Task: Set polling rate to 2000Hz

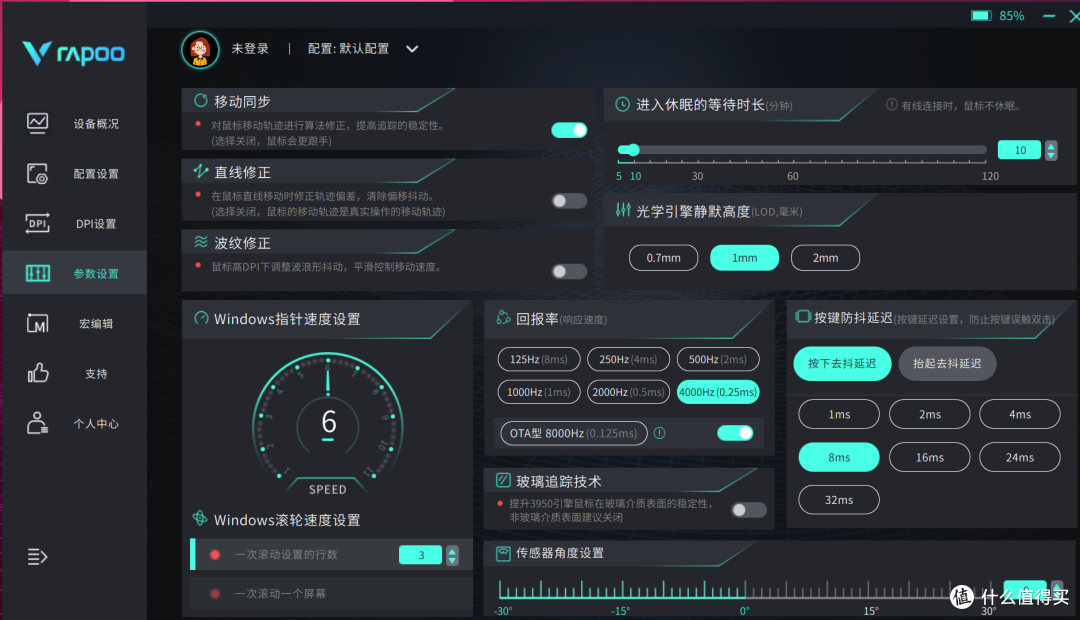Action: click(x=628, y=392)
